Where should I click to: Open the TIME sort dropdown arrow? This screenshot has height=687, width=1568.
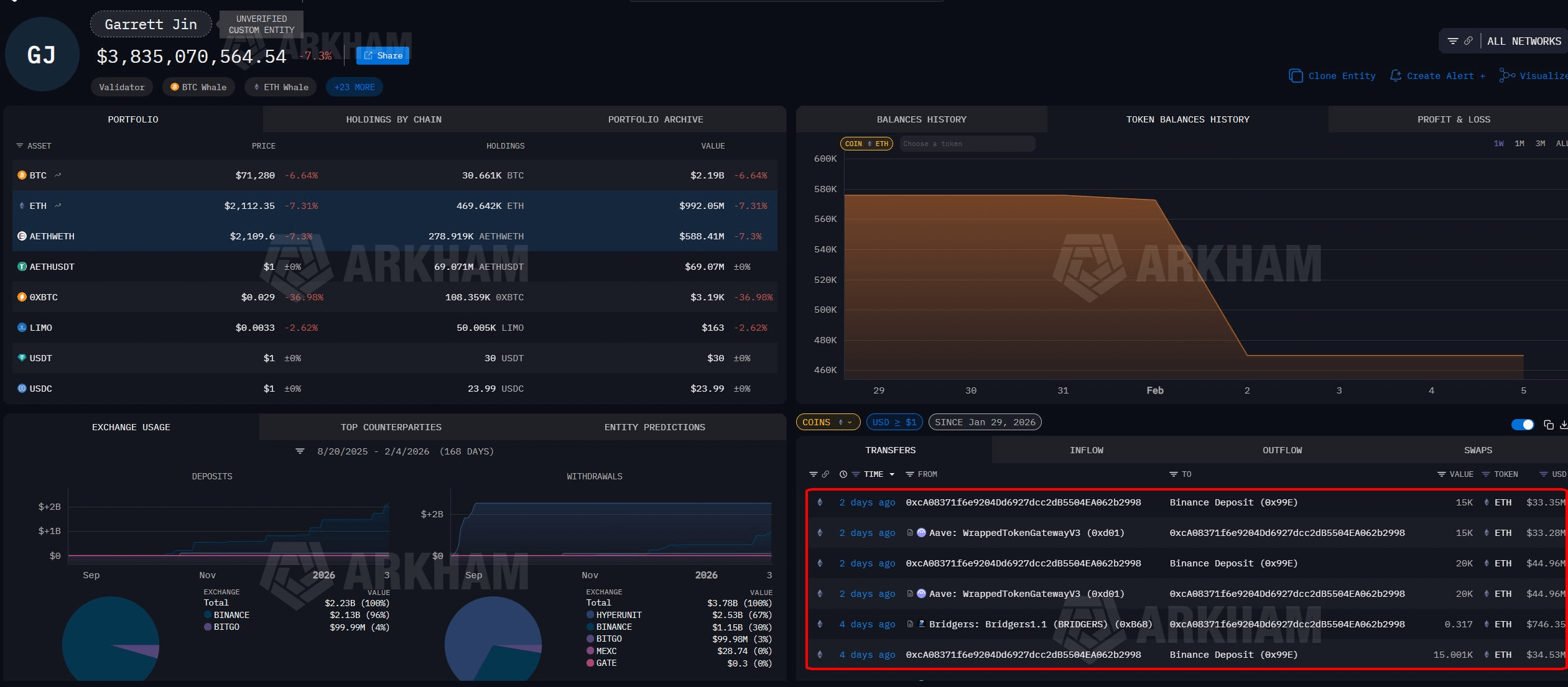coord(892,474)
